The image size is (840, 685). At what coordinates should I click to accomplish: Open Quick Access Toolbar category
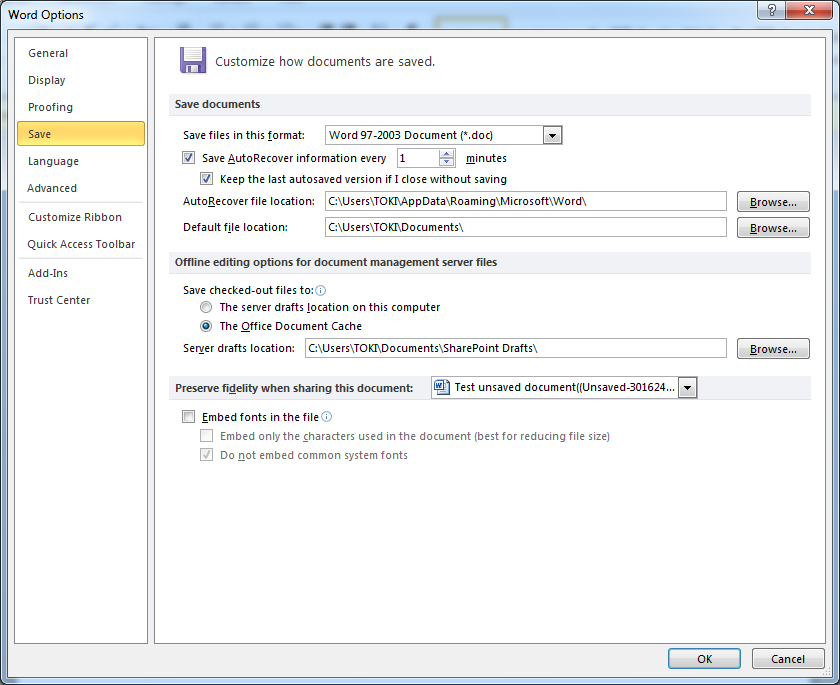tap(81, 244)
